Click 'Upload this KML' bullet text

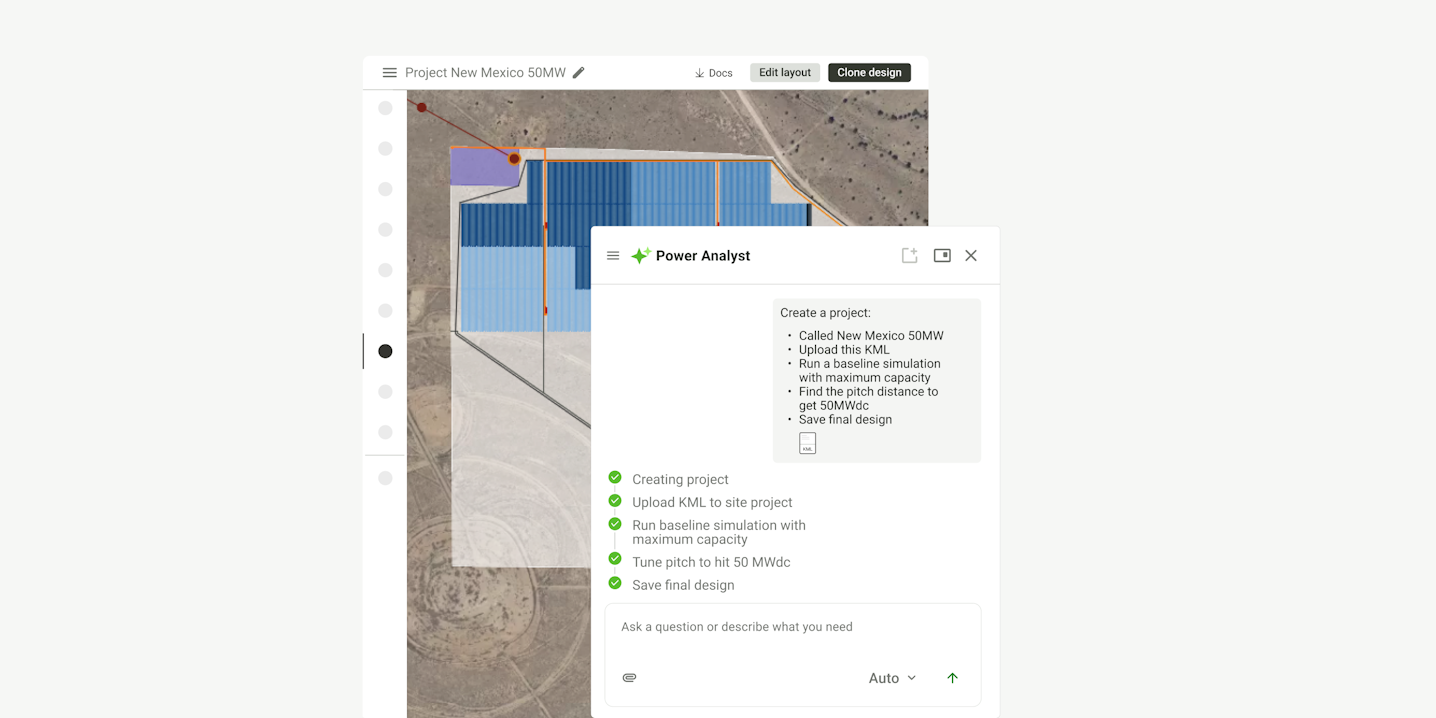point(844,350)
